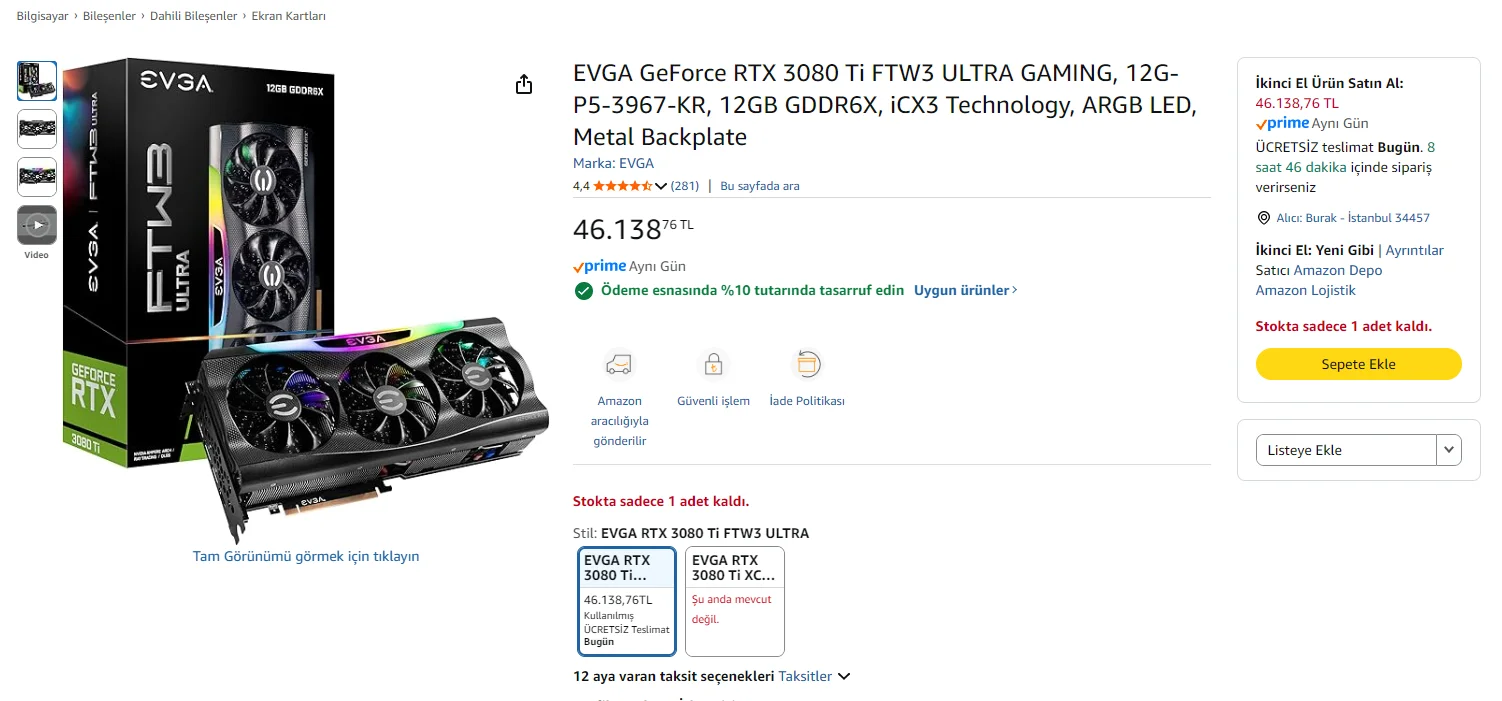Select the second graphics card thumbnail

pos(37,129)
